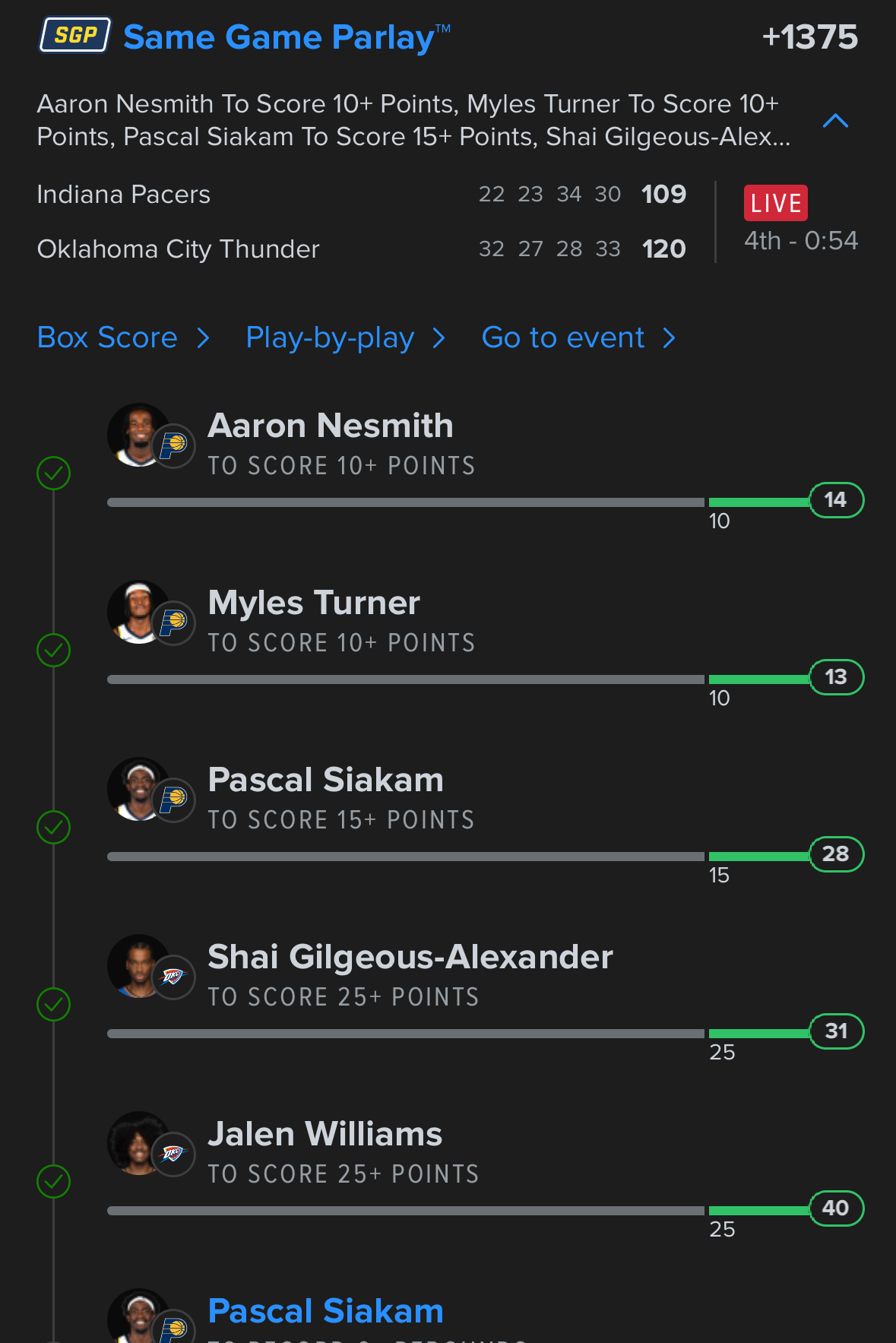Click green checkmark for Jalen Williams leg
896x1343 pixels.
[54, 1182]
